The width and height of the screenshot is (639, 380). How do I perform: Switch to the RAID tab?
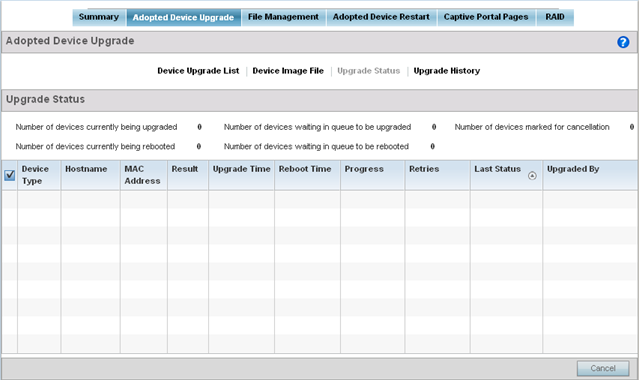click(555, 17)
